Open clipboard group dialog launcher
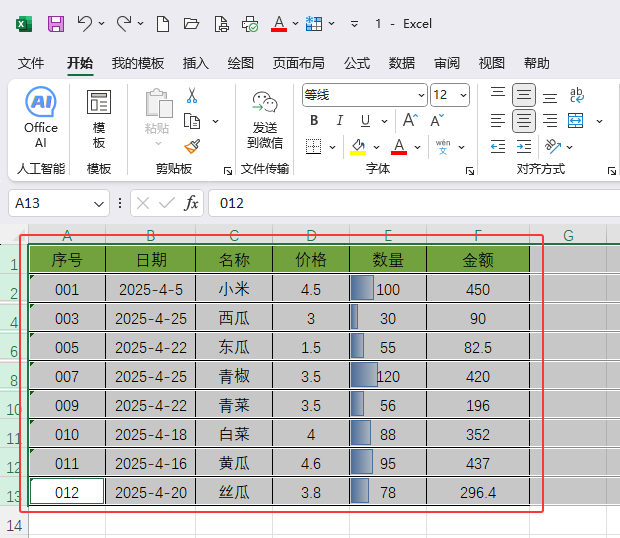This screenshot has height=538, width=620. coord(228,171)
